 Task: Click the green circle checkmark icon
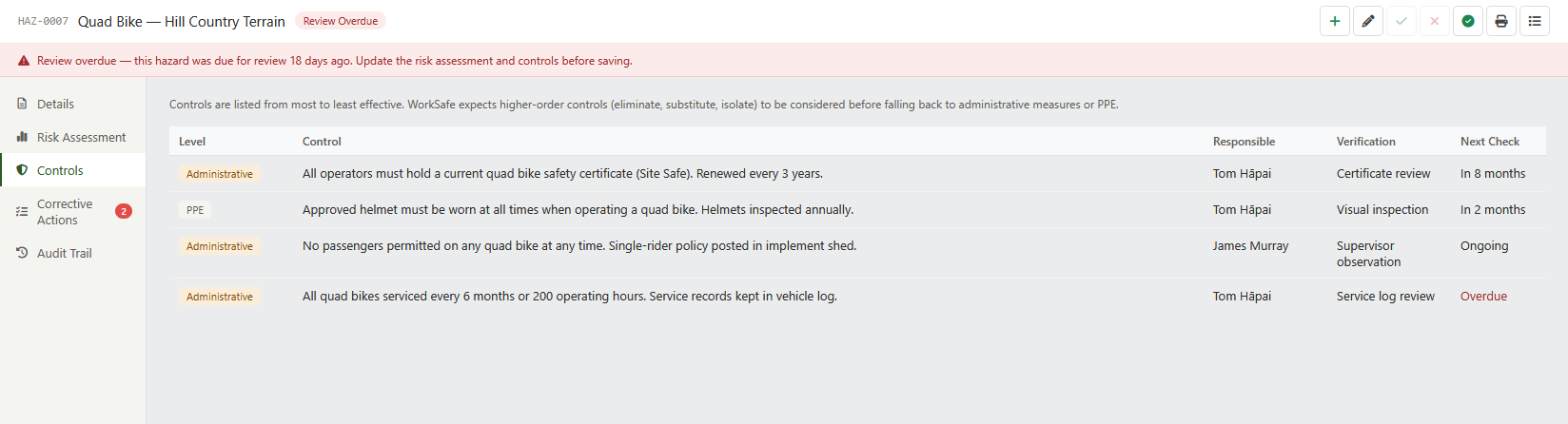[x=1468, y=21]
